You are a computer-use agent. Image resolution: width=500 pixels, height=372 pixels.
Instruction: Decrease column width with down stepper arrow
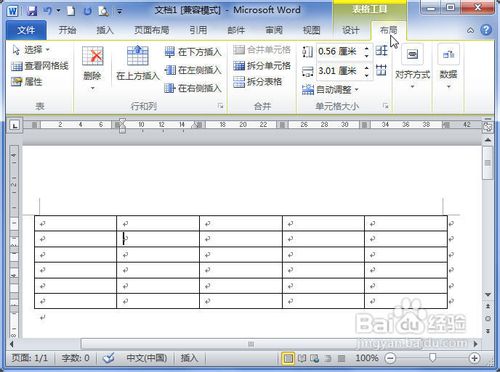(367, 75)
